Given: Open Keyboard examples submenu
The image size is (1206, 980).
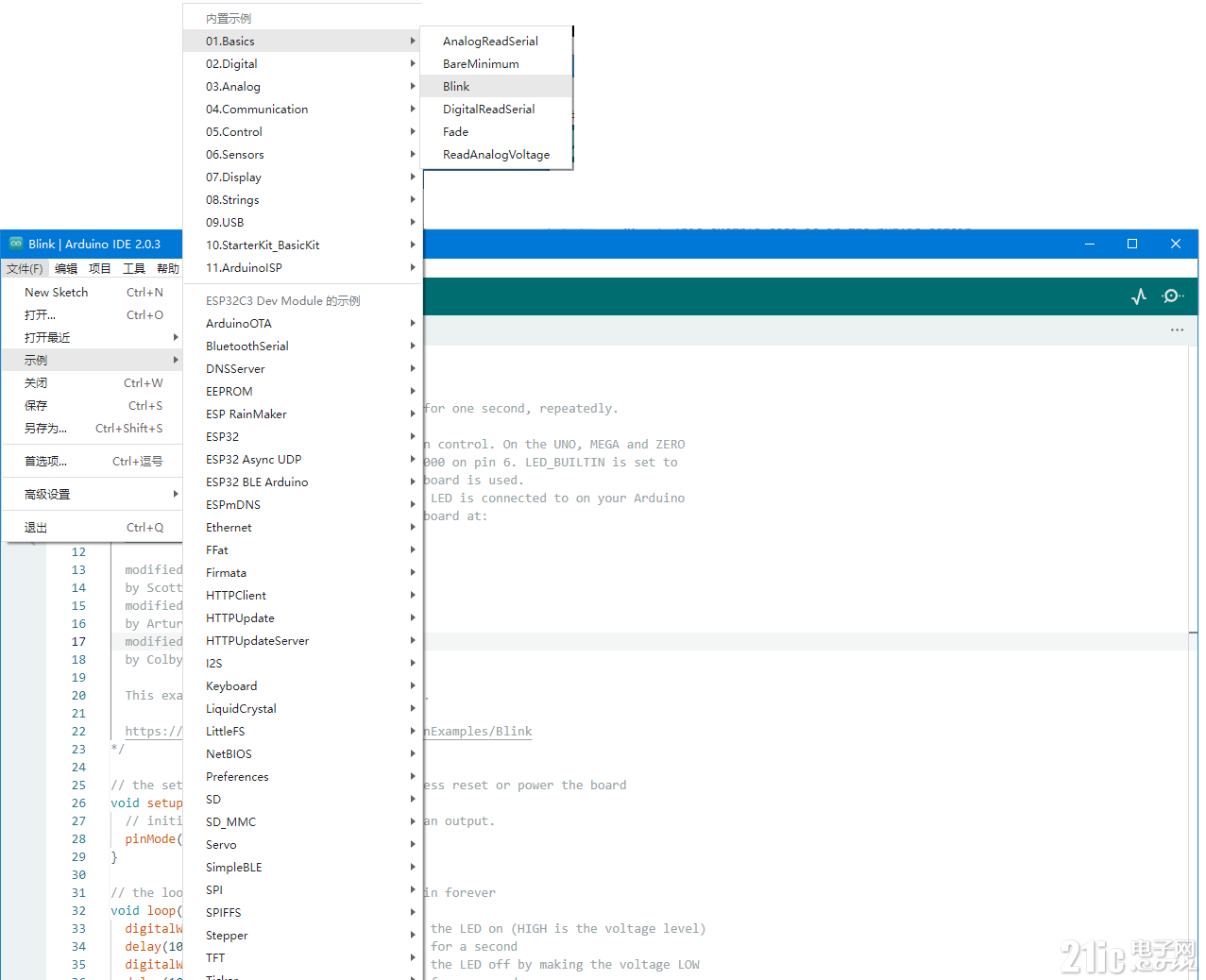Looking at the screenshot, I should coord(302,686).
